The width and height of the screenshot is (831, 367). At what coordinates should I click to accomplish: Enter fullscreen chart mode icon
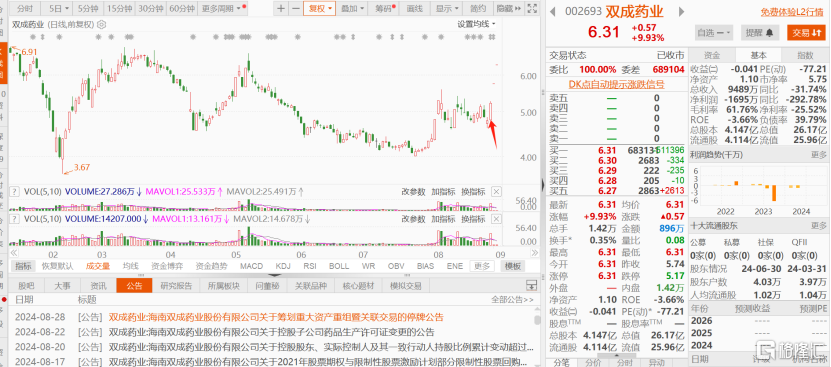(x=533, y=8)
